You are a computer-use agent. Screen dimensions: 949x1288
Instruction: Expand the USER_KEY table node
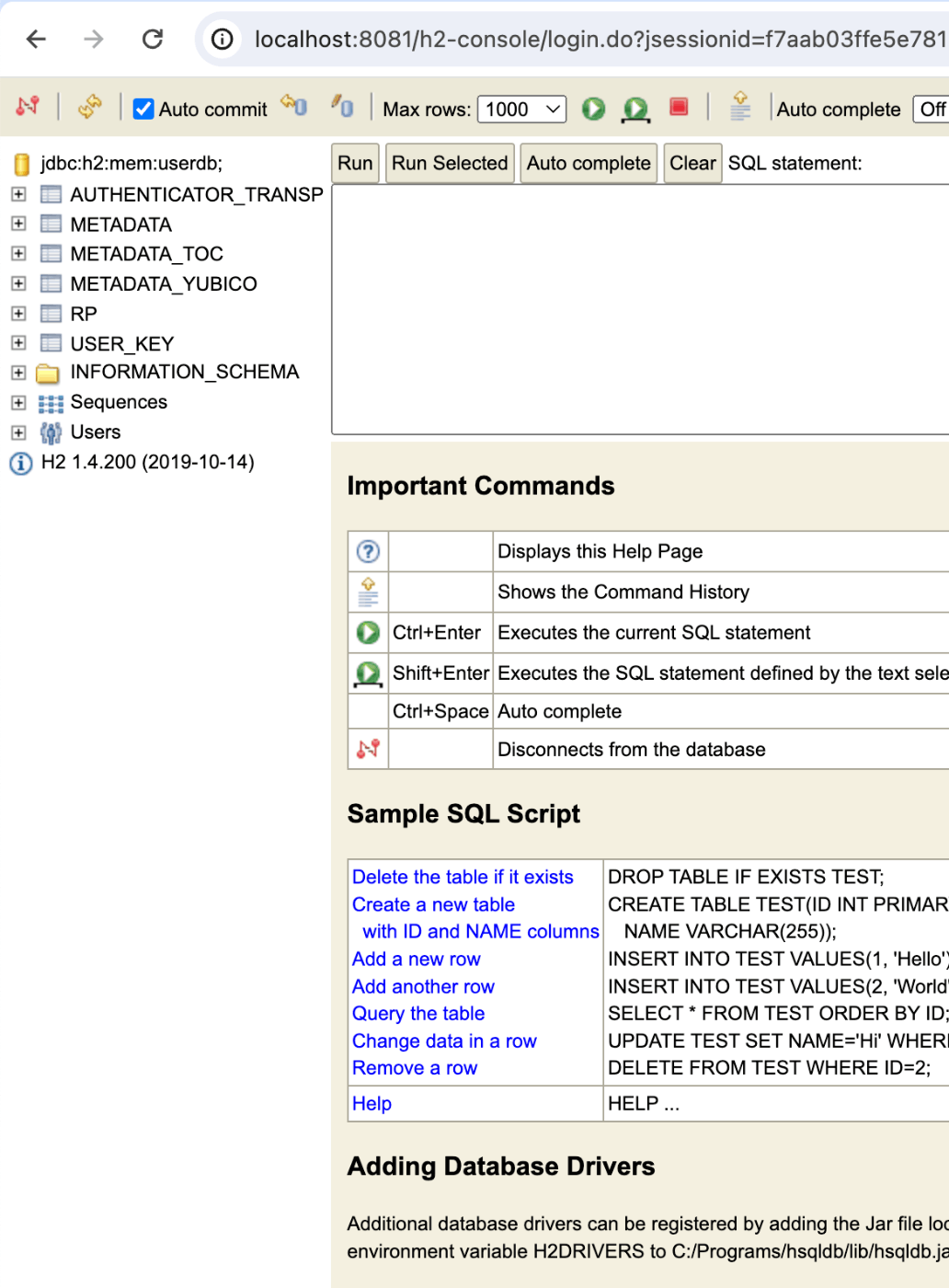tap(18, 343)
